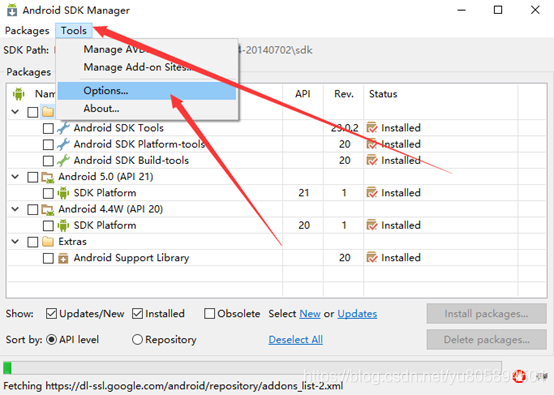This screenshot has width=554, height=395.
Task: Collapse the Android 4.4W (API 20) group
Action: 15,209
